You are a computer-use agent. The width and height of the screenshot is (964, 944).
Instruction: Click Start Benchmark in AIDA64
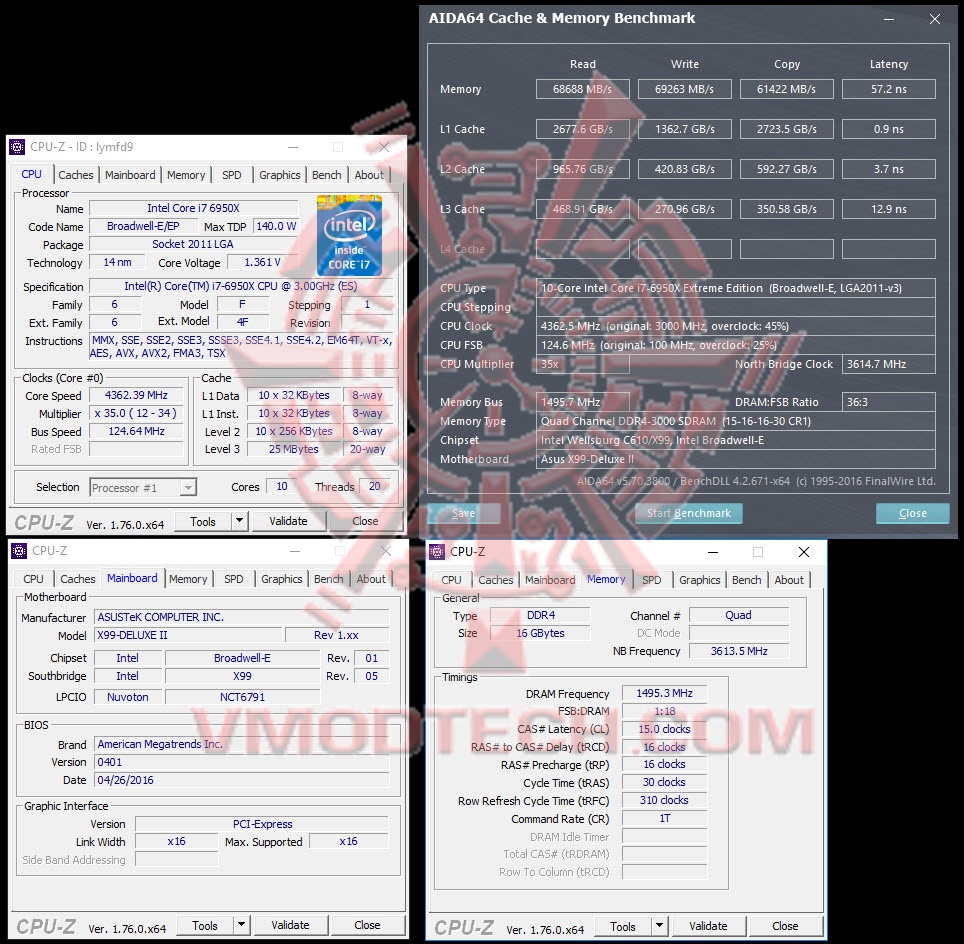tap(689, 514)
